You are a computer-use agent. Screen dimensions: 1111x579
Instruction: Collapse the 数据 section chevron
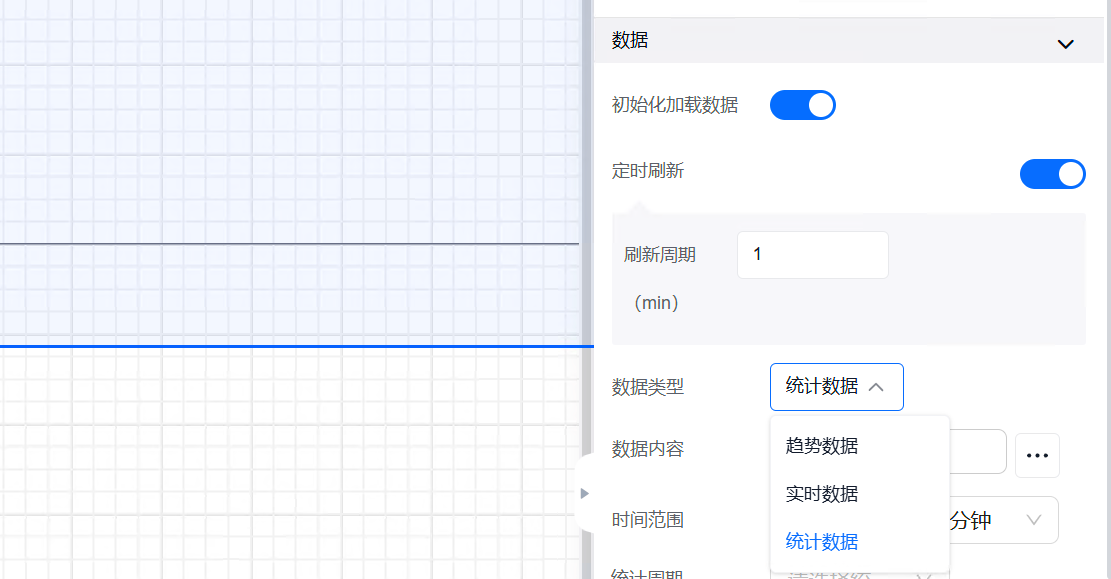(x=1065, y=44)
